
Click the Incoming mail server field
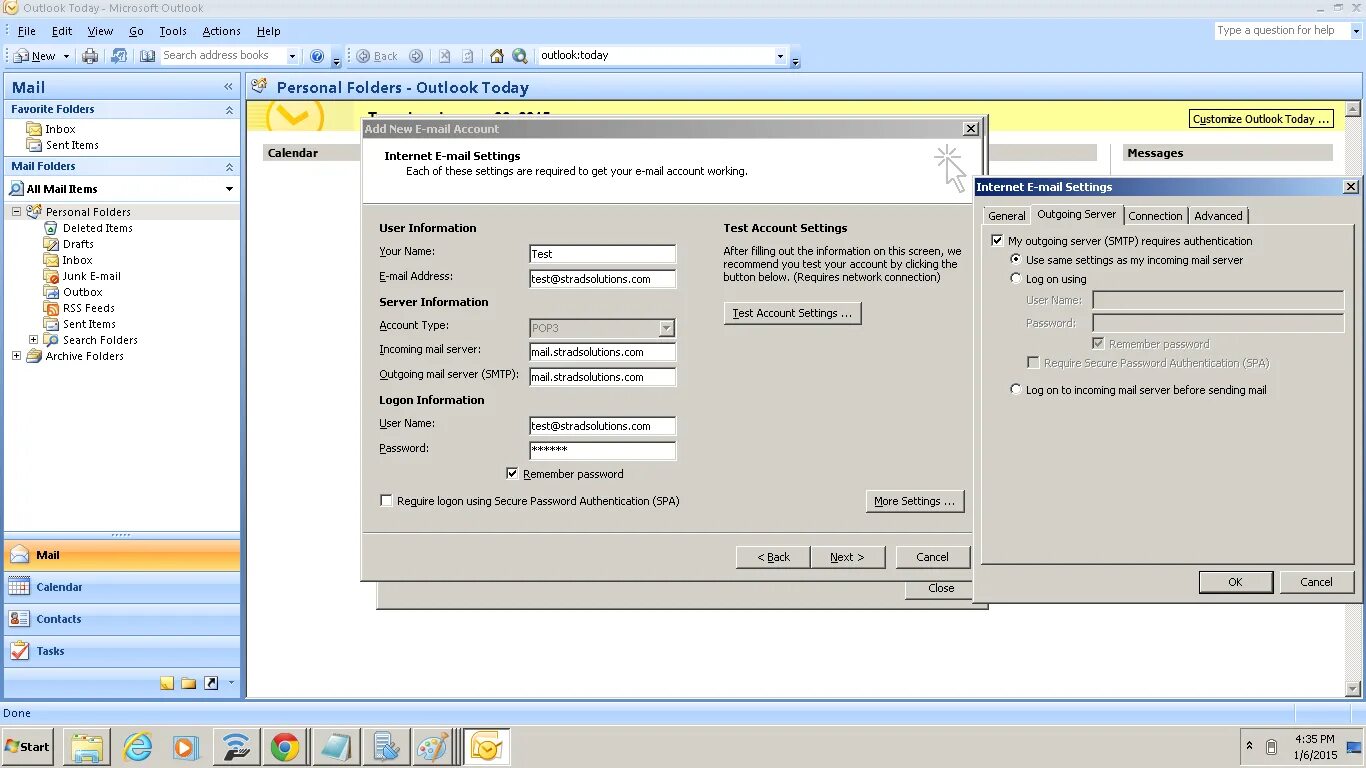point(602,352)
